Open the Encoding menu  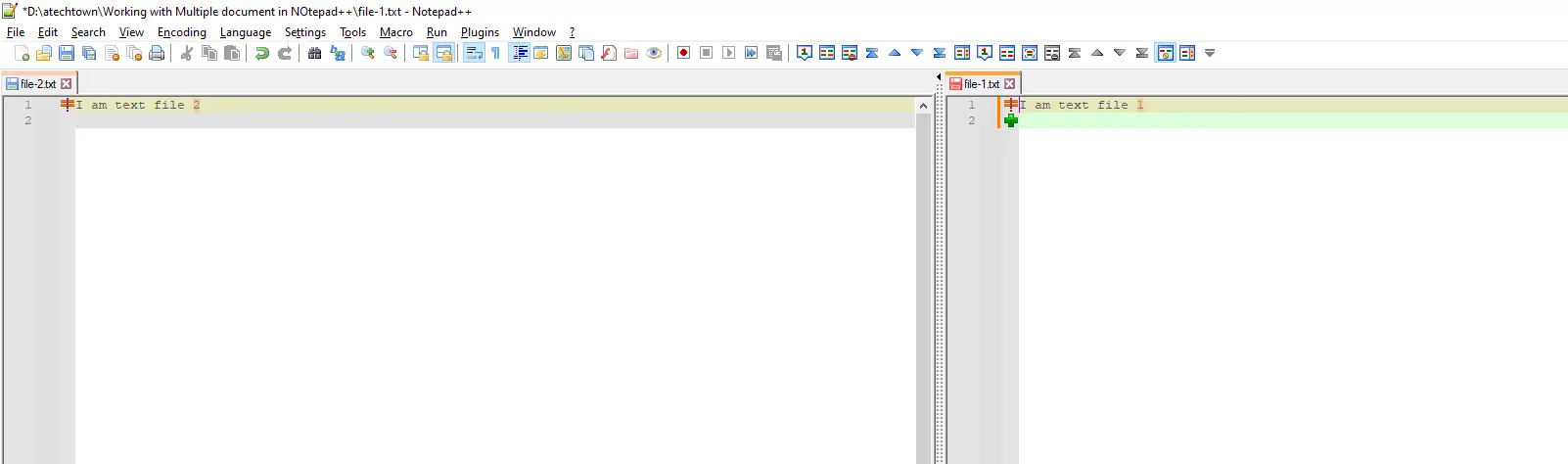tap(182, 32)
